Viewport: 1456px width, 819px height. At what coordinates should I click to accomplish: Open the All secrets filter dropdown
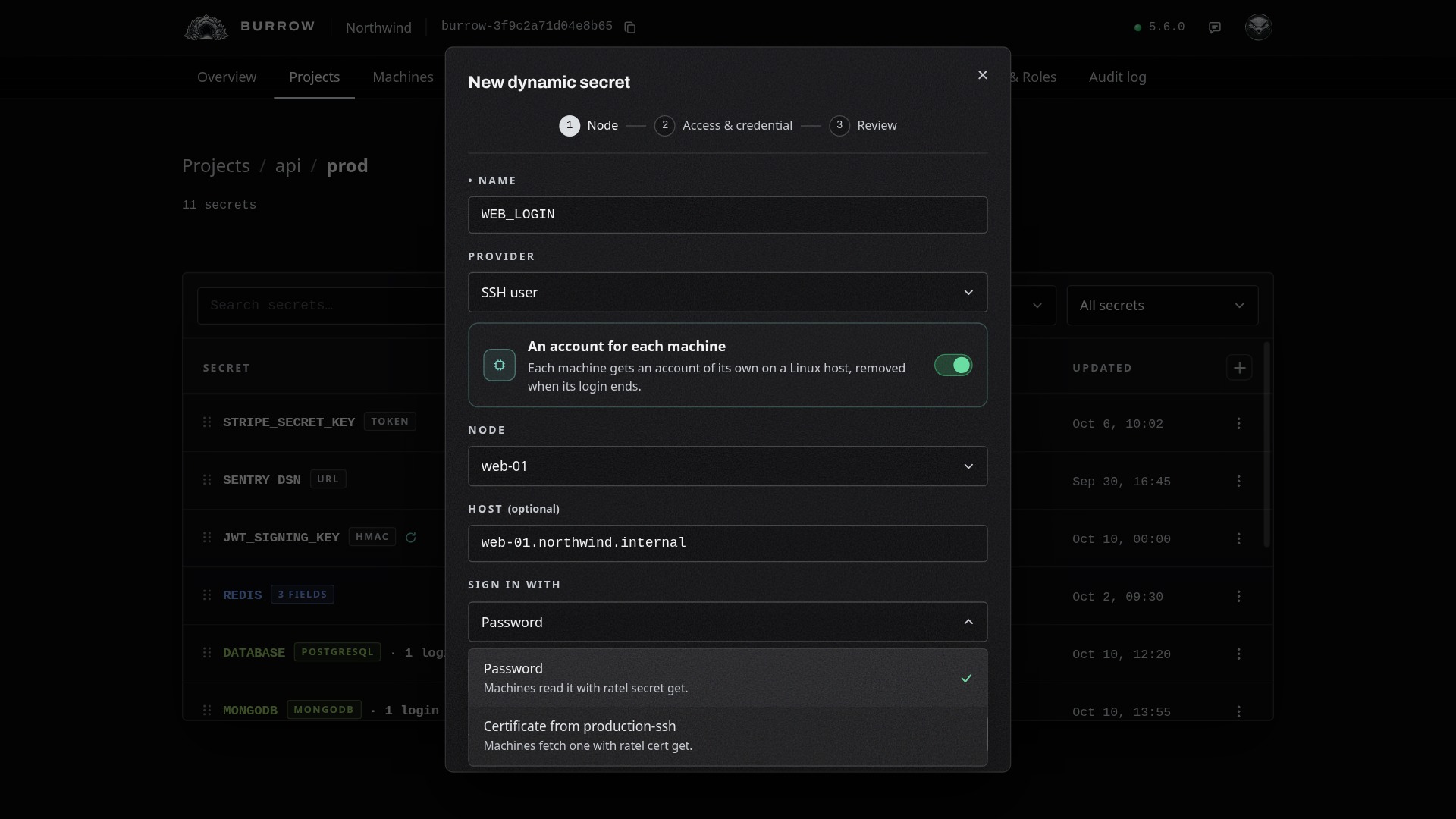[x=1163, y=306]
